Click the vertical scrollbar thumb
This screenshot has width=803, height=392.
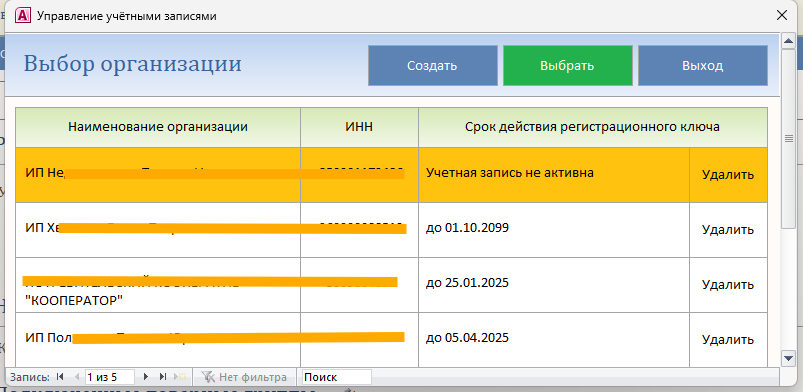(788, 138)
